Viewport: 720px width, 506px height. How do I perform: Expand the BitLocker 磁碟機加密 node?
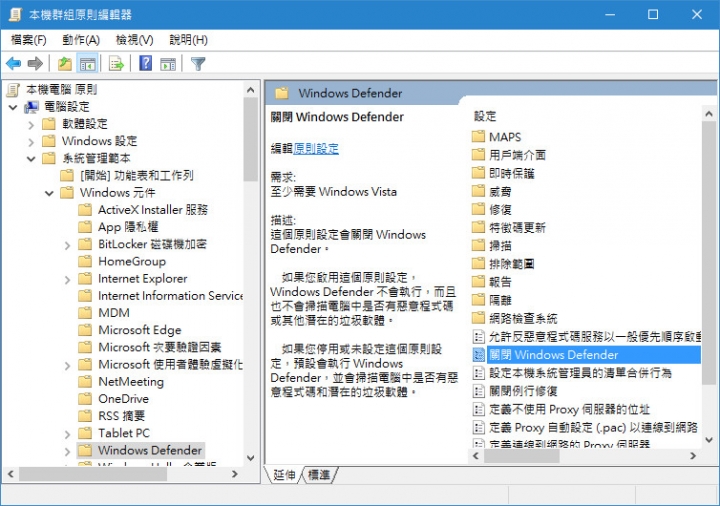[x=68, y=245]
